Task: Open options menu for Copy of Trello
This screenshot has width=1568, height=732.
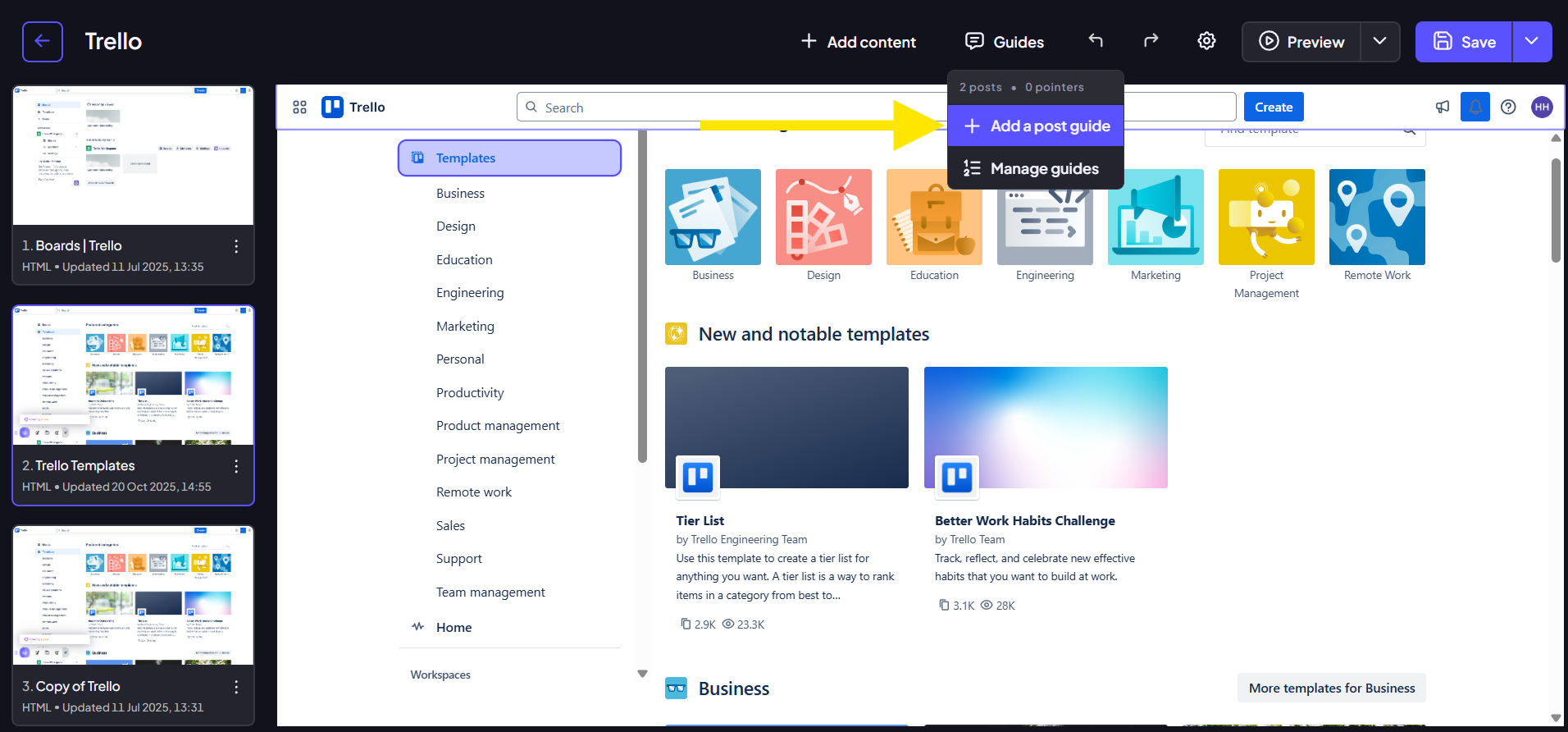Action: [236, 687]
